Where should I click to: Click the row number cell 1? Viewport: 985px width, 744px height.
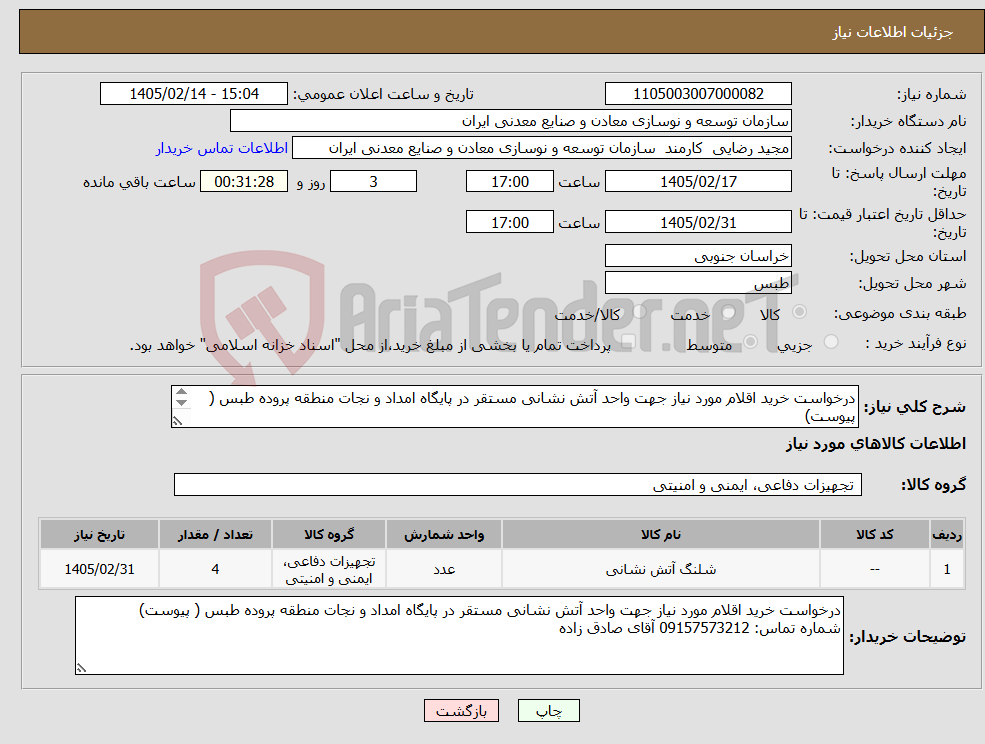point(947,569)
